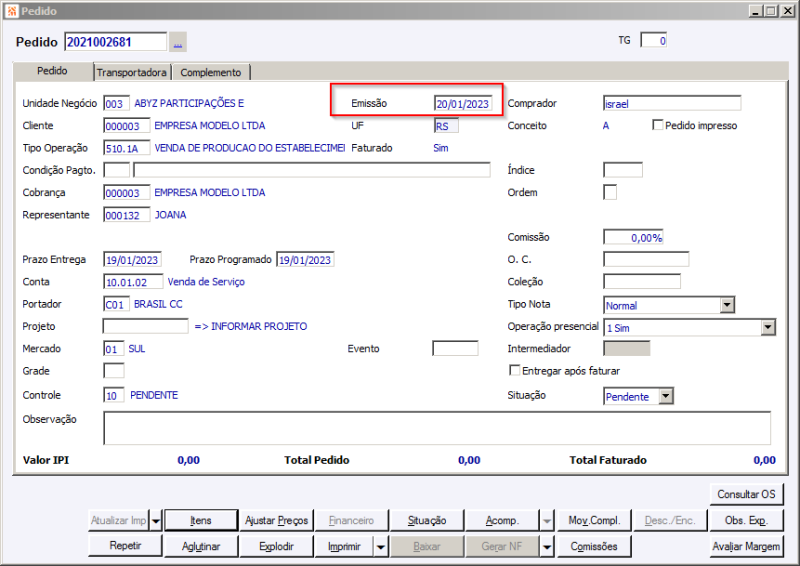
Task: Focus the Representante code field
Action: [x=127, y=215]
